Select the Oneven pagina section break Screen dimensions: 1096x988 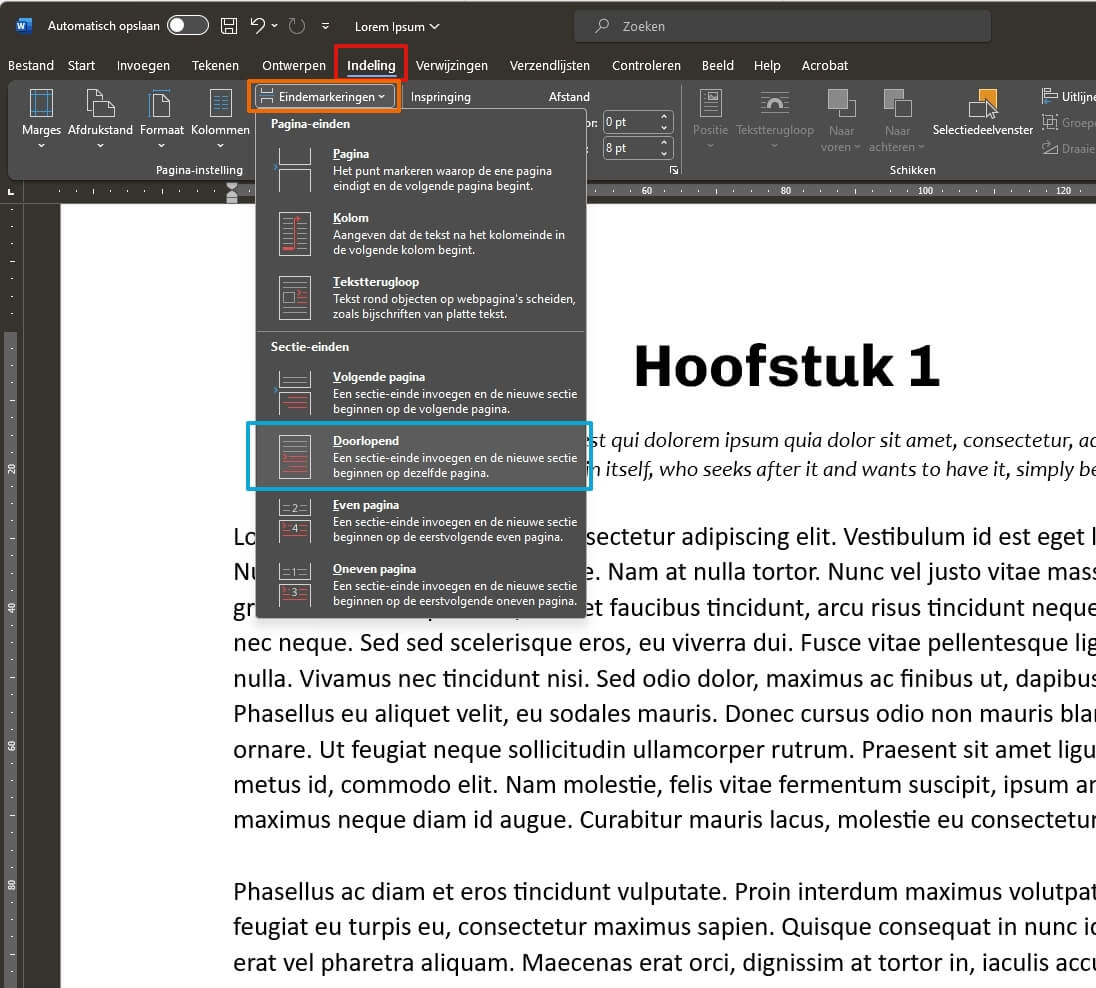420,584
